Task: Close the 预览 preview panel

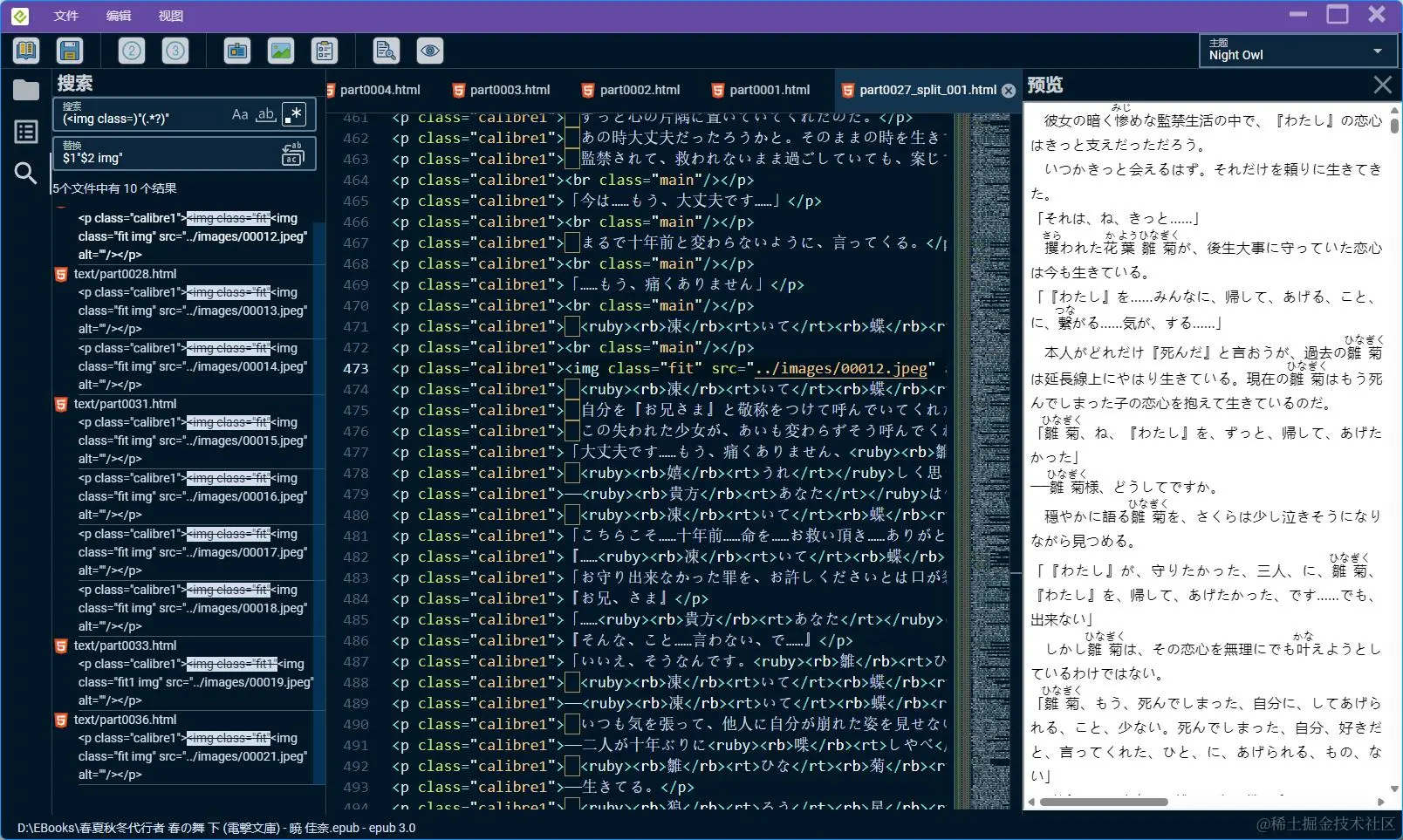Action: coord(1382,85)
